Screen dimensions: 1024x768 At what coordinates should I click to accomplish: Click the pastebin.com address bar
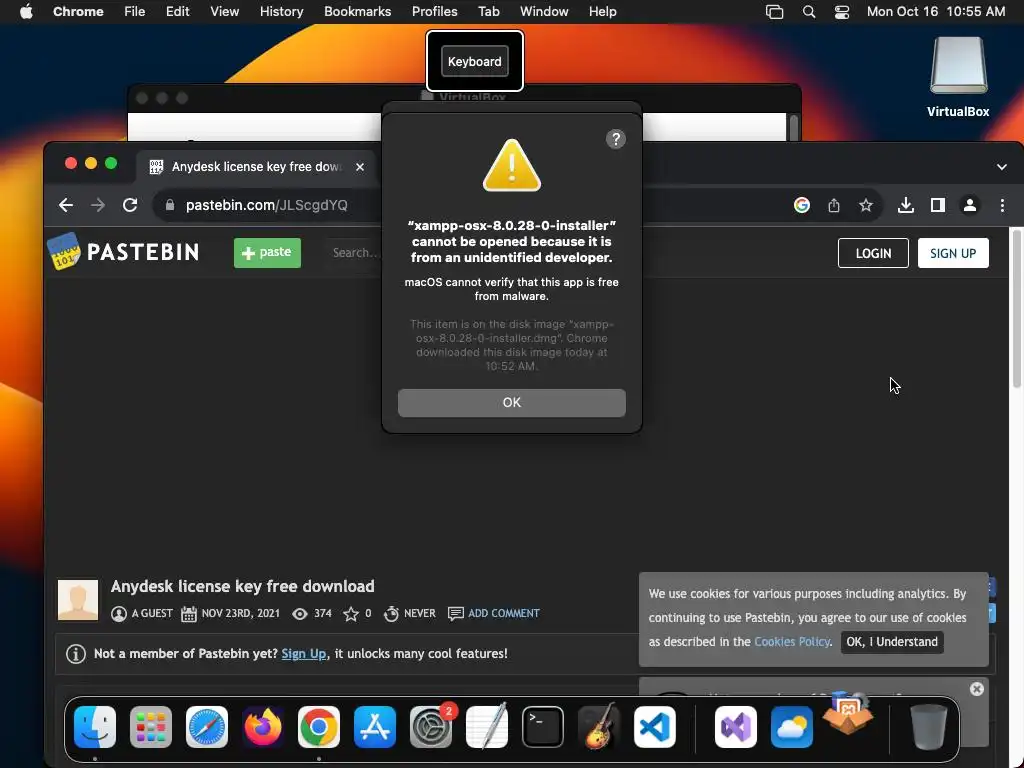pyautogui.click(x=266, y=205)
